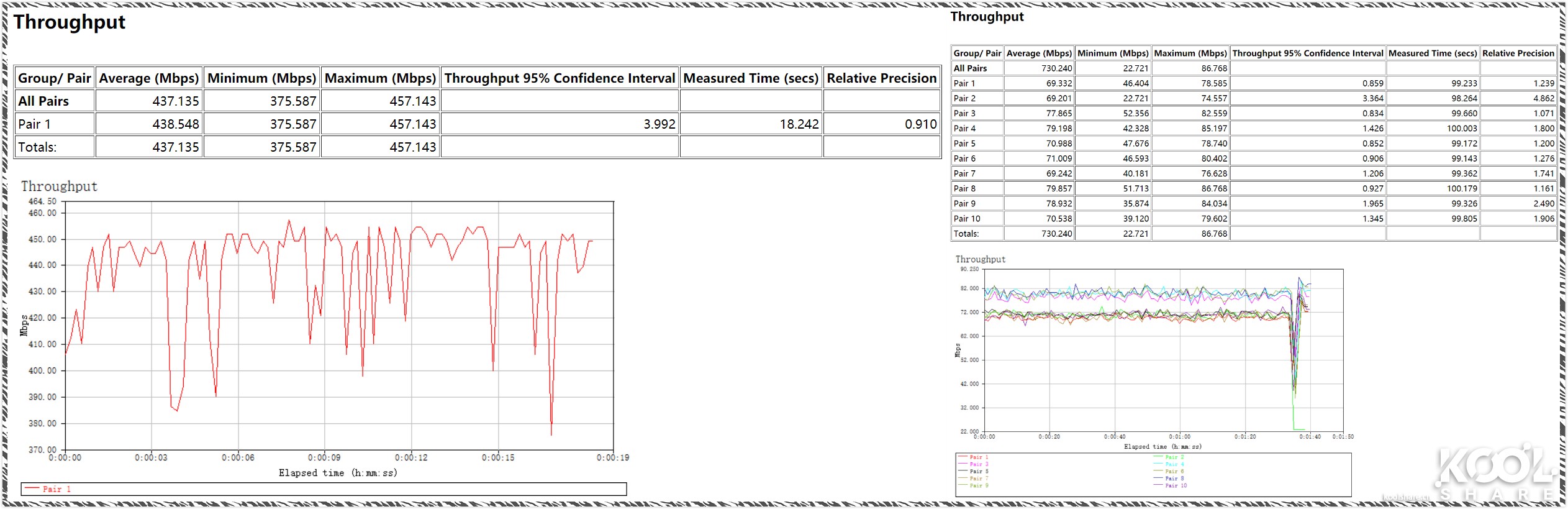Click the red Pair 1 legend in left chart

click(x=56, y=489)
